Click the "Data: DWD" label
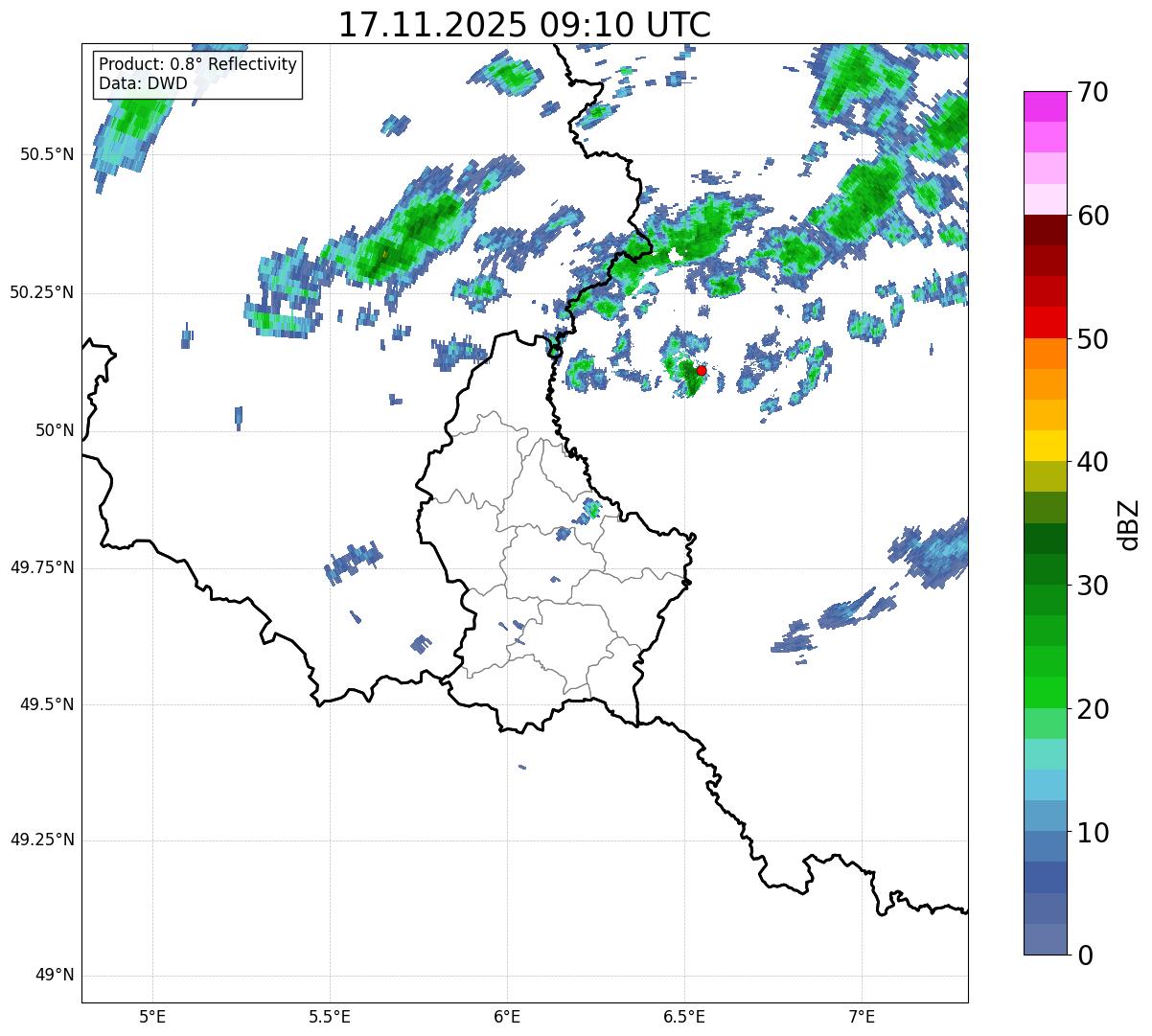 [x=143, y=83]
